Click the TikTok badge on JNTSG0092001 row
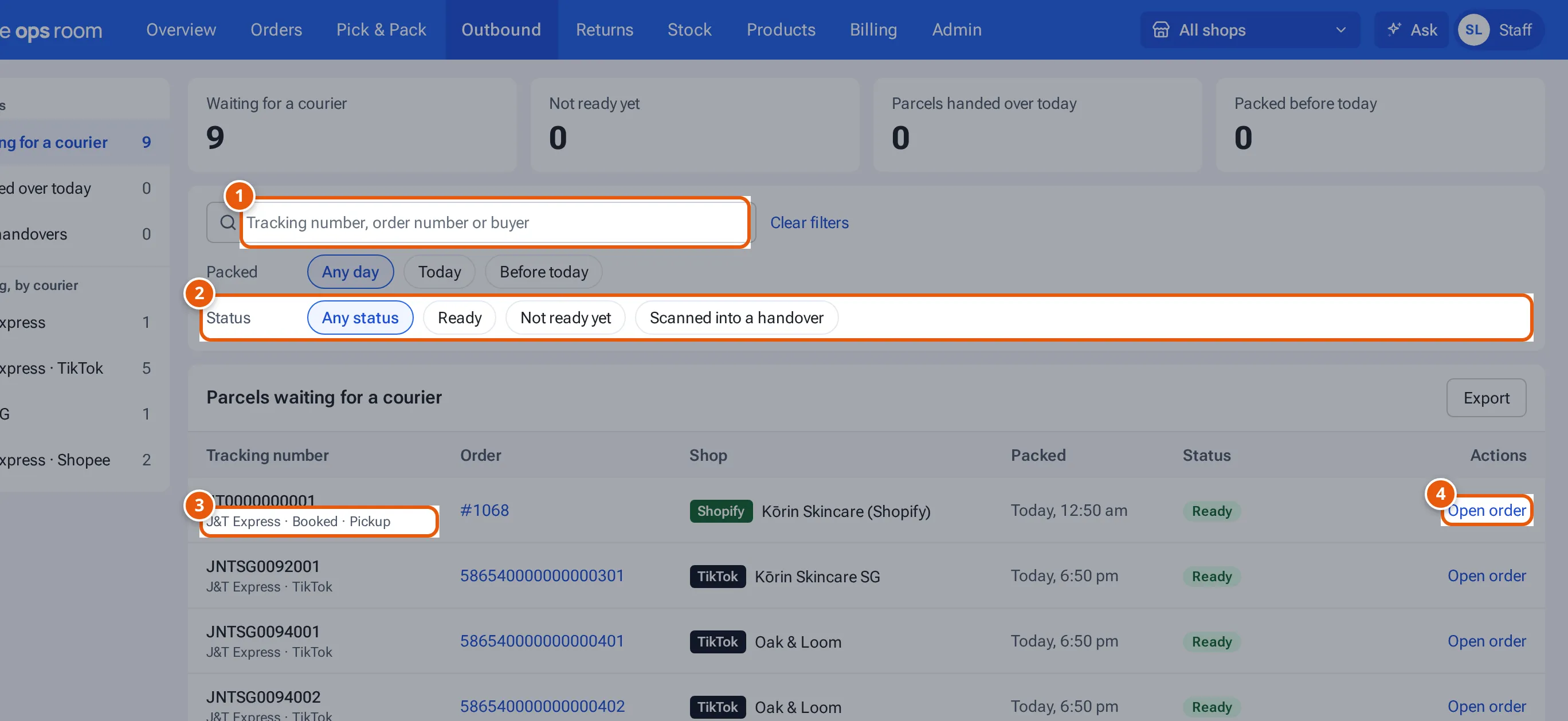This screenshot has height=721, width=1568. point(717,576)
